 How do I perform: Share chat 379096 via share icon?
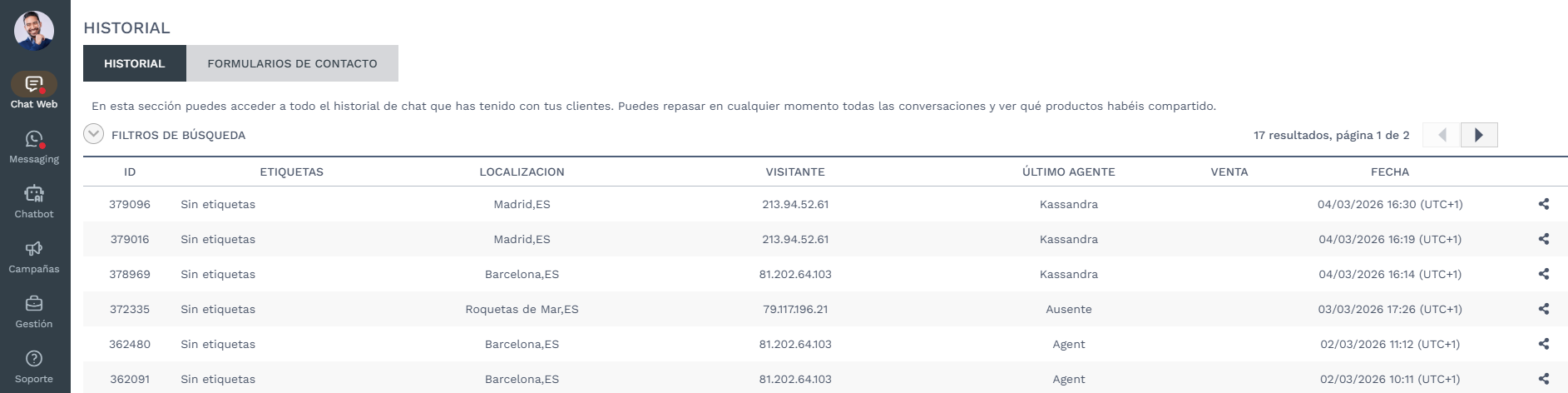pyautogui.click(x=1544, y=204)
